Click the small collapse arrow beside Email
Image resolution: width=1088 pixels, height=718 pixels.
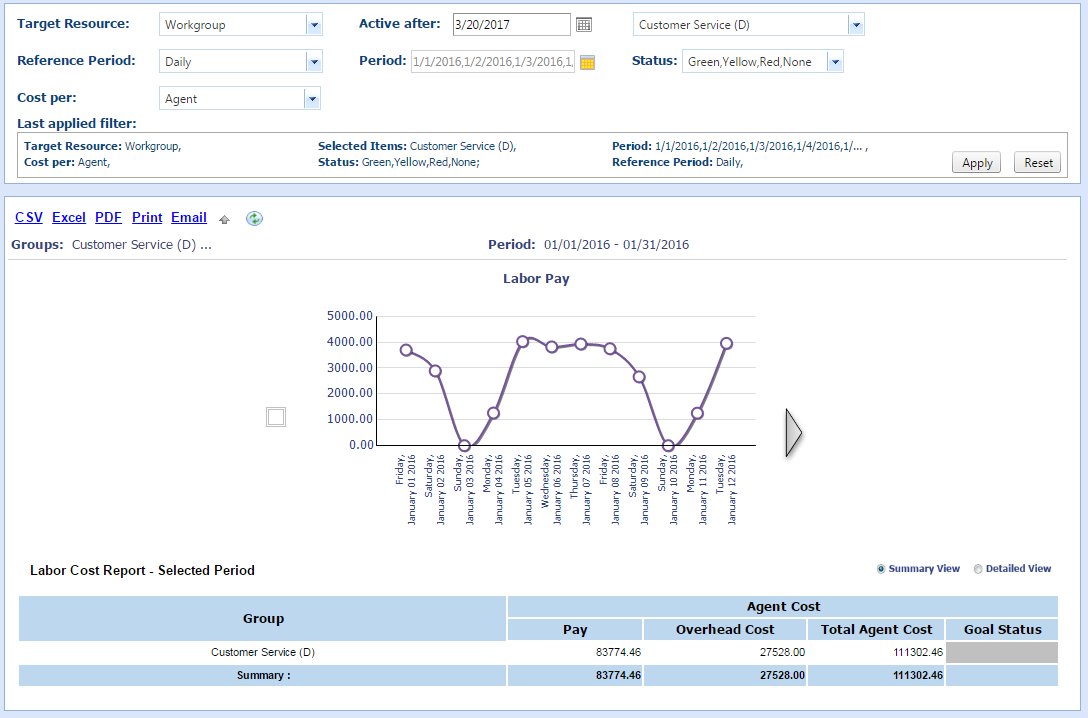click(x=225, y=219)
